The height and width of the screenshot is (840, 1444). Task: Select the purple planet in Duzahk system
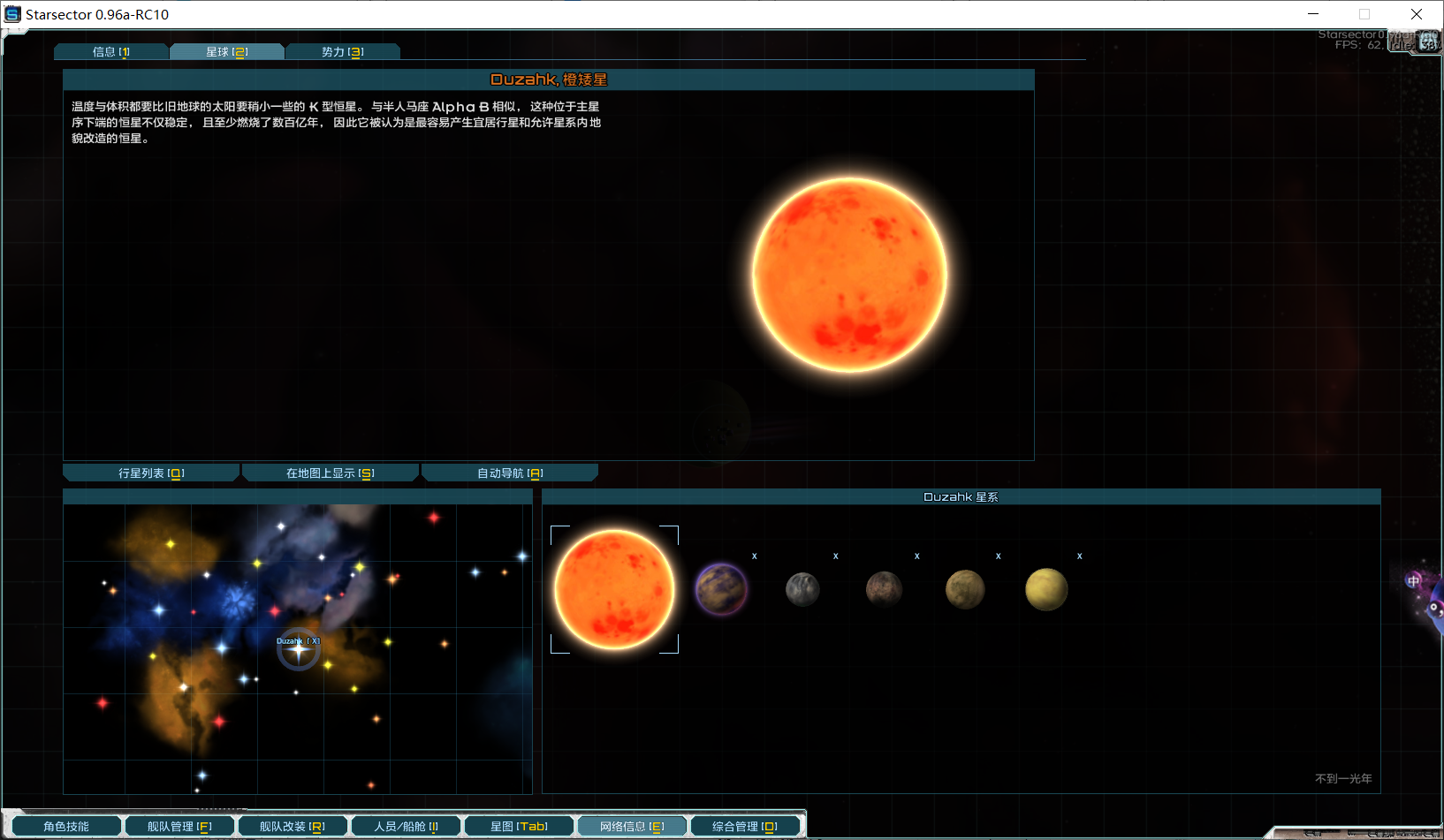point(721,589)
